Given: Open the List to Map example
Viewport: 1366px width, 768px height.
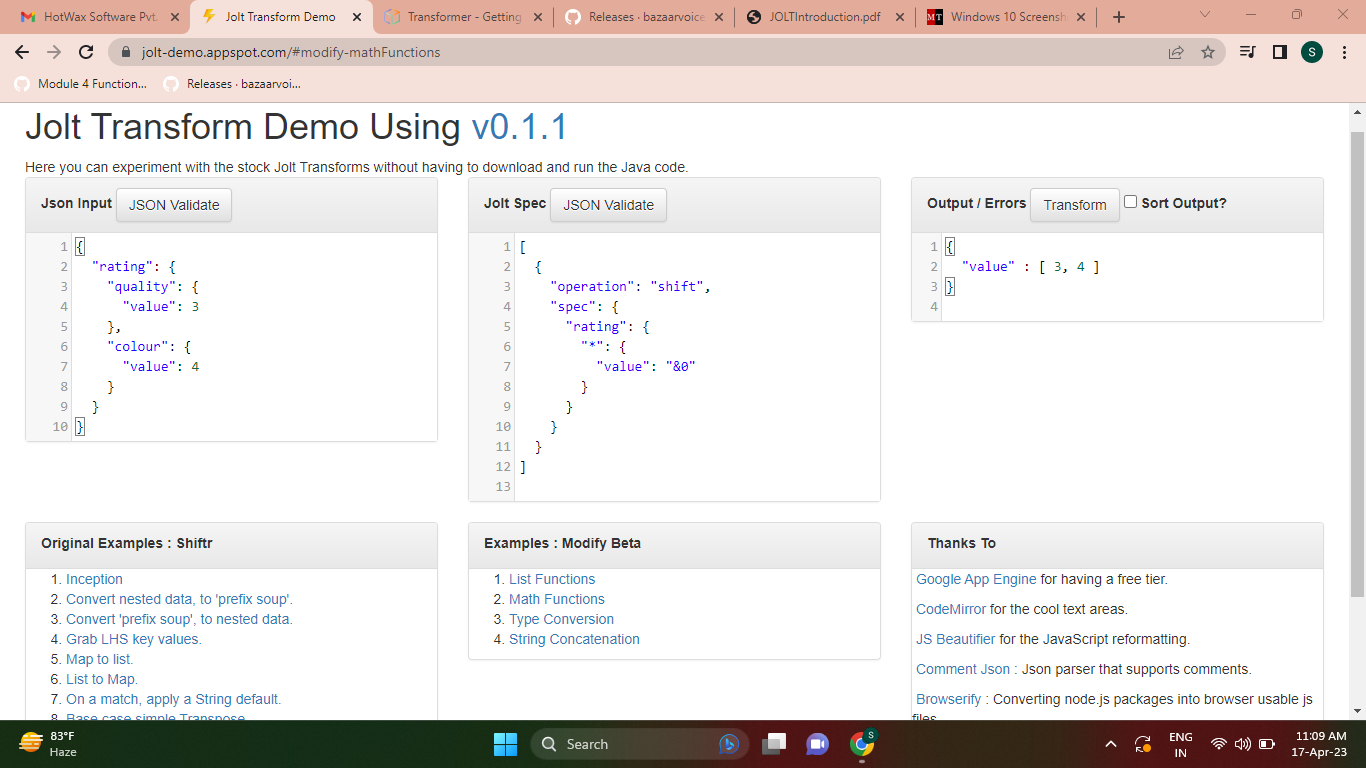Looking at the screenshot, I should 102,679.
